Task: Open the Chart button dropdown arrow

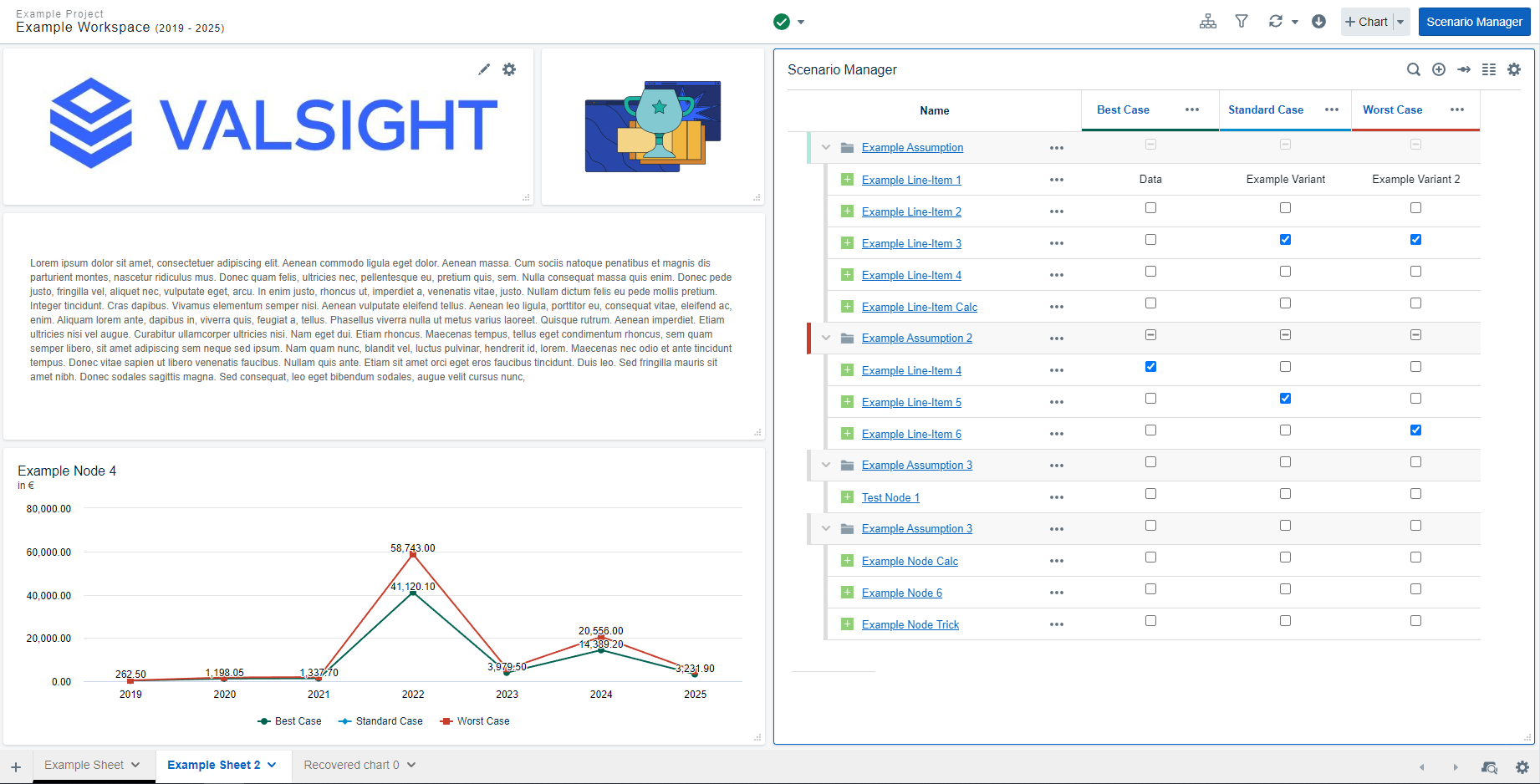Action: tap(1399, 21)
